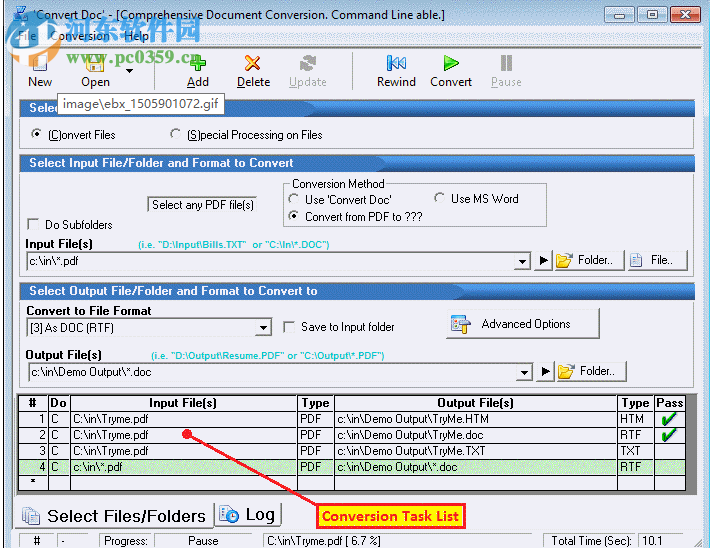Click status bar progress text Tryme.pdf 6.7 %
Screen dimensions: 725x548
pyautogui.click(x=324, y=541)
